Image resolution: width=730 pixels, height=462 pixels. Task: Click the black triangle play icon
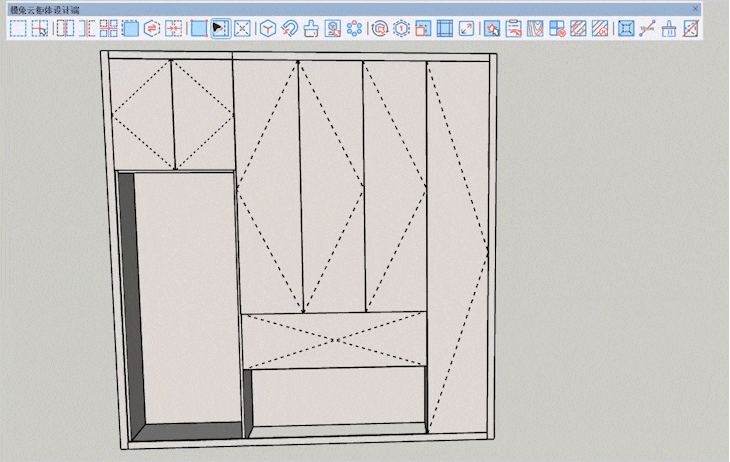tap(220, 29)
